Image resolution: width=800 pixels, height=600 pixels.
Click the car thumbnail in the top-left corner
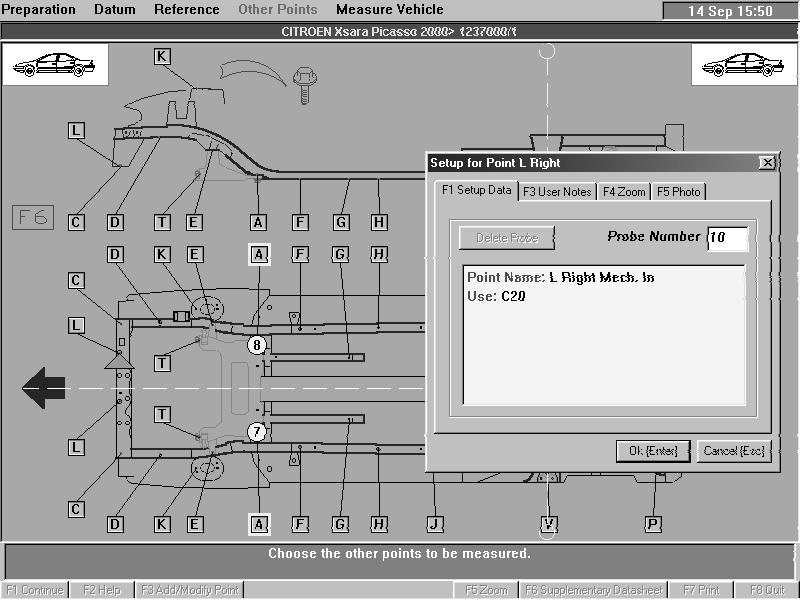[x=55, y=64]
